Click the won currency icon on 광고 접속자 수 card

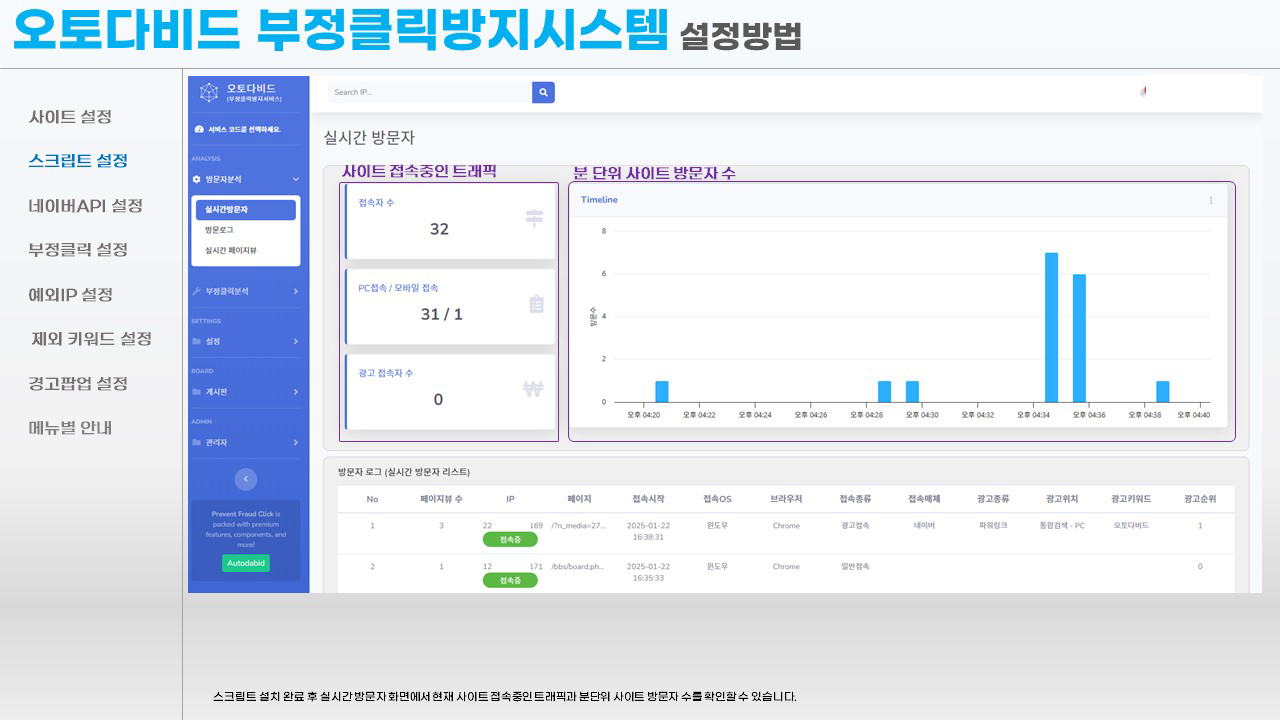533,389
